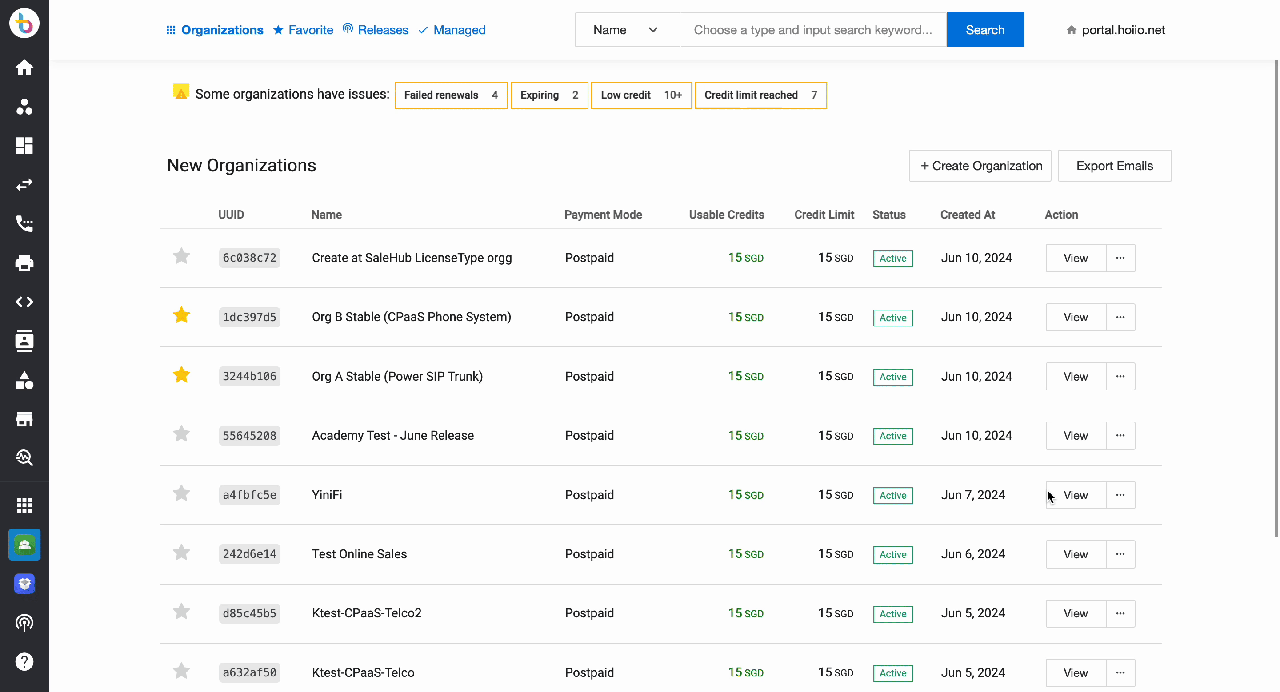Expand the ellipsis menu for Ktest-CPaaS-Telco2
This screenshot has height=692, width=1280.
tap(1120, 614)
